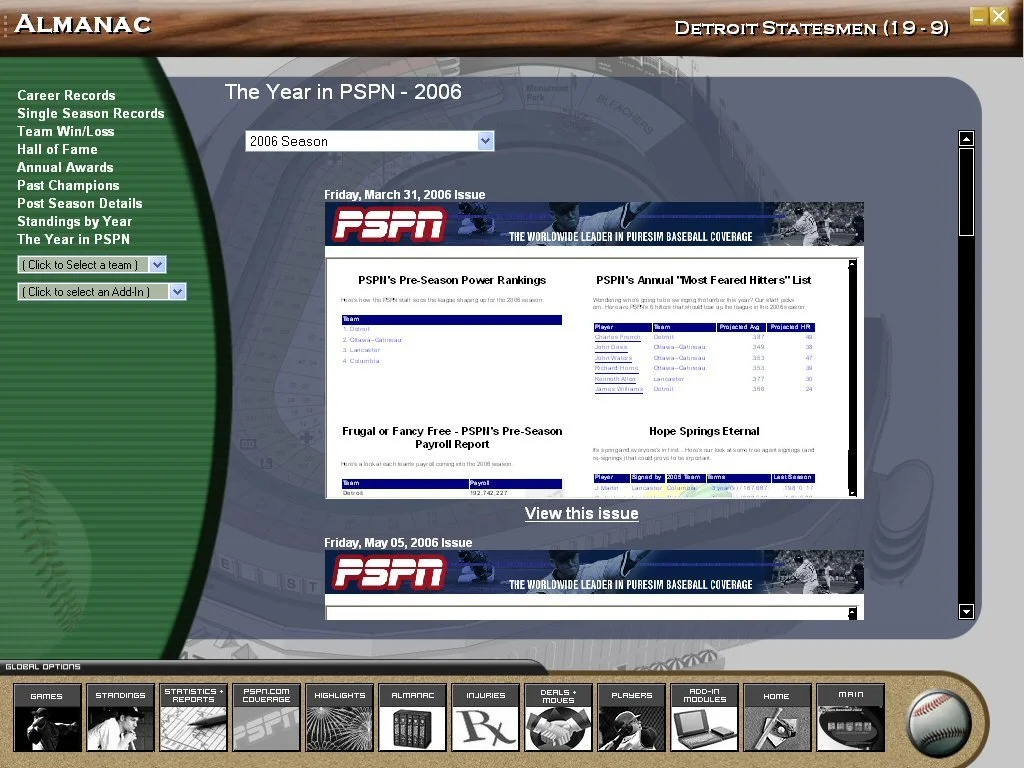Click the 'View this issue' link
The width and height of the screenshot is (1024, 768).
pos(581,513)
